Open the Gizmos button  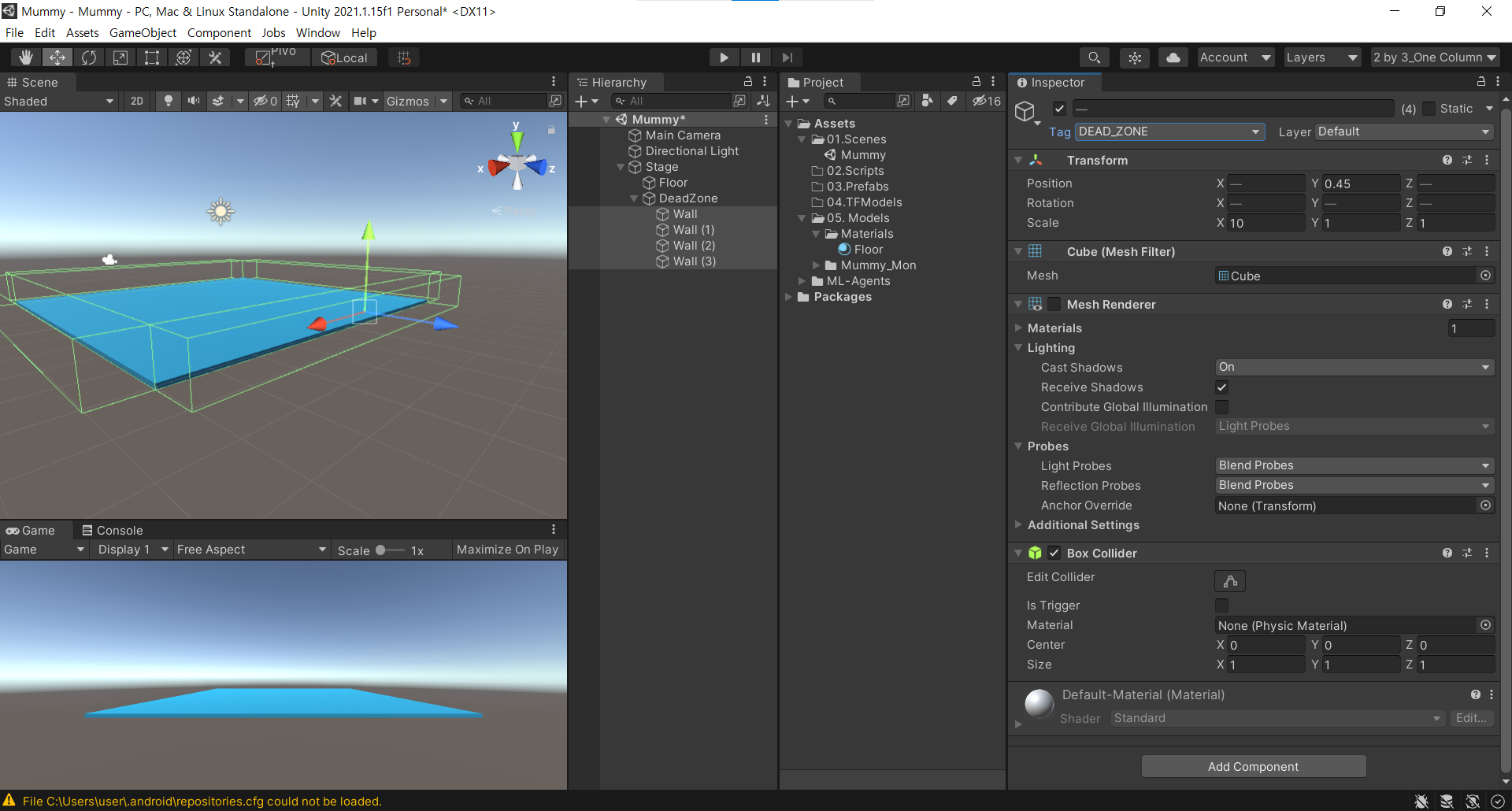point(408,101)
